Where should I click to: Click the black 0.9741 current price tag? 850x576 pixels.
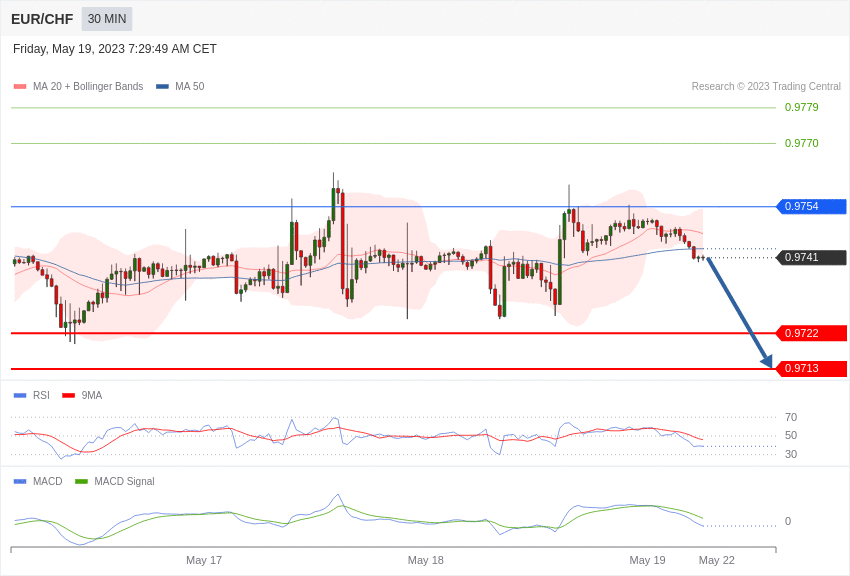[x=811, y=257]
